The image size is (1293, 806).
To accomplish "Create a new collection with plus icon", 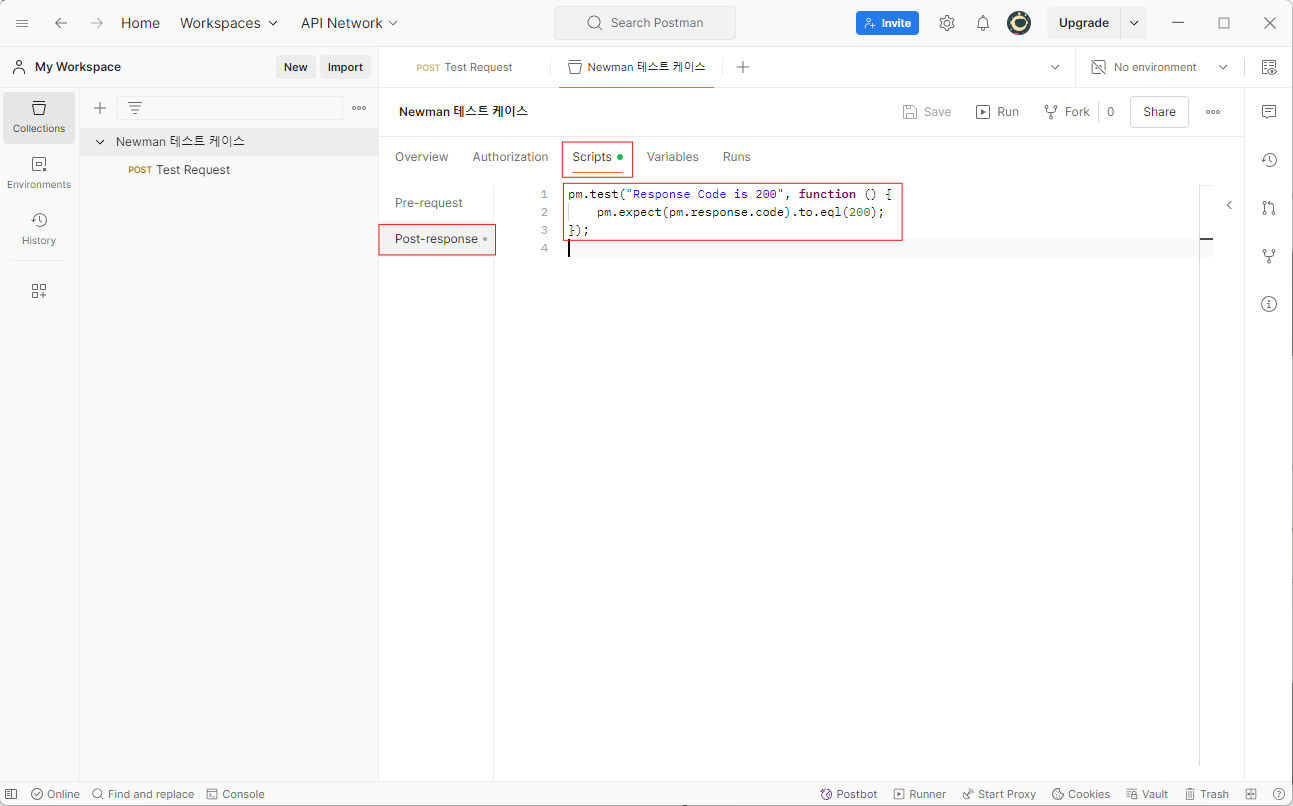I will point(100,108).
